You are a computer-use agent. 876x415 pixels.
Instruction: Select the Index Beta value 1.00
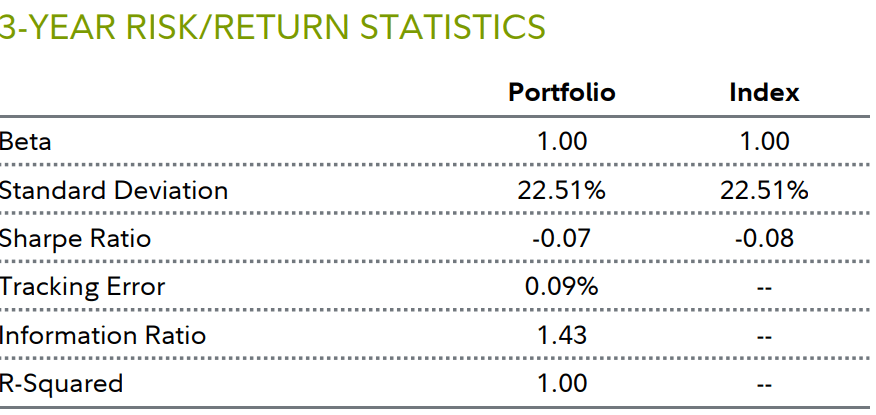[764, 142]
